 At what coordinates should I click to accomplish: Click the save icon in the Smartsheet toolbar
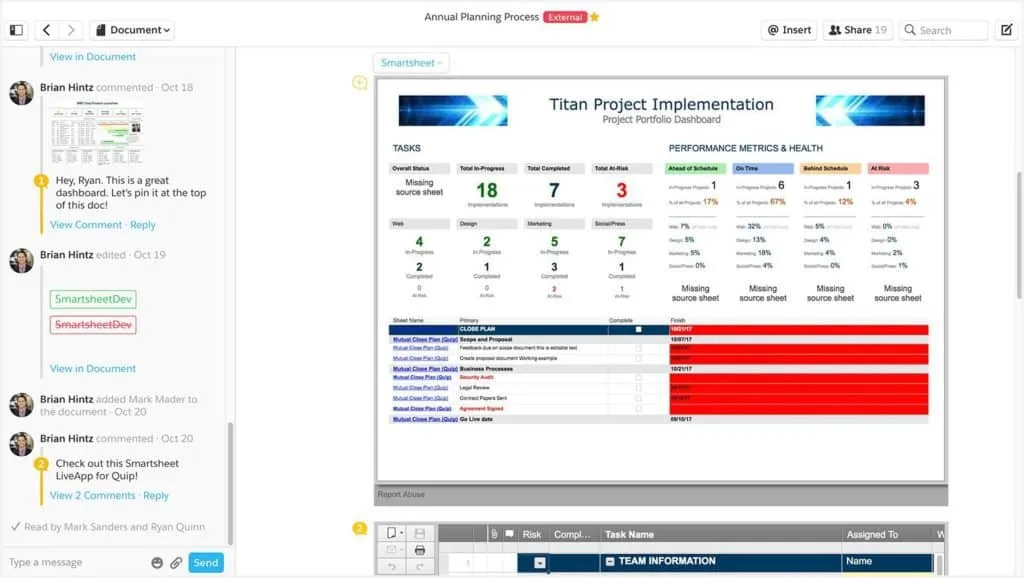421,532
